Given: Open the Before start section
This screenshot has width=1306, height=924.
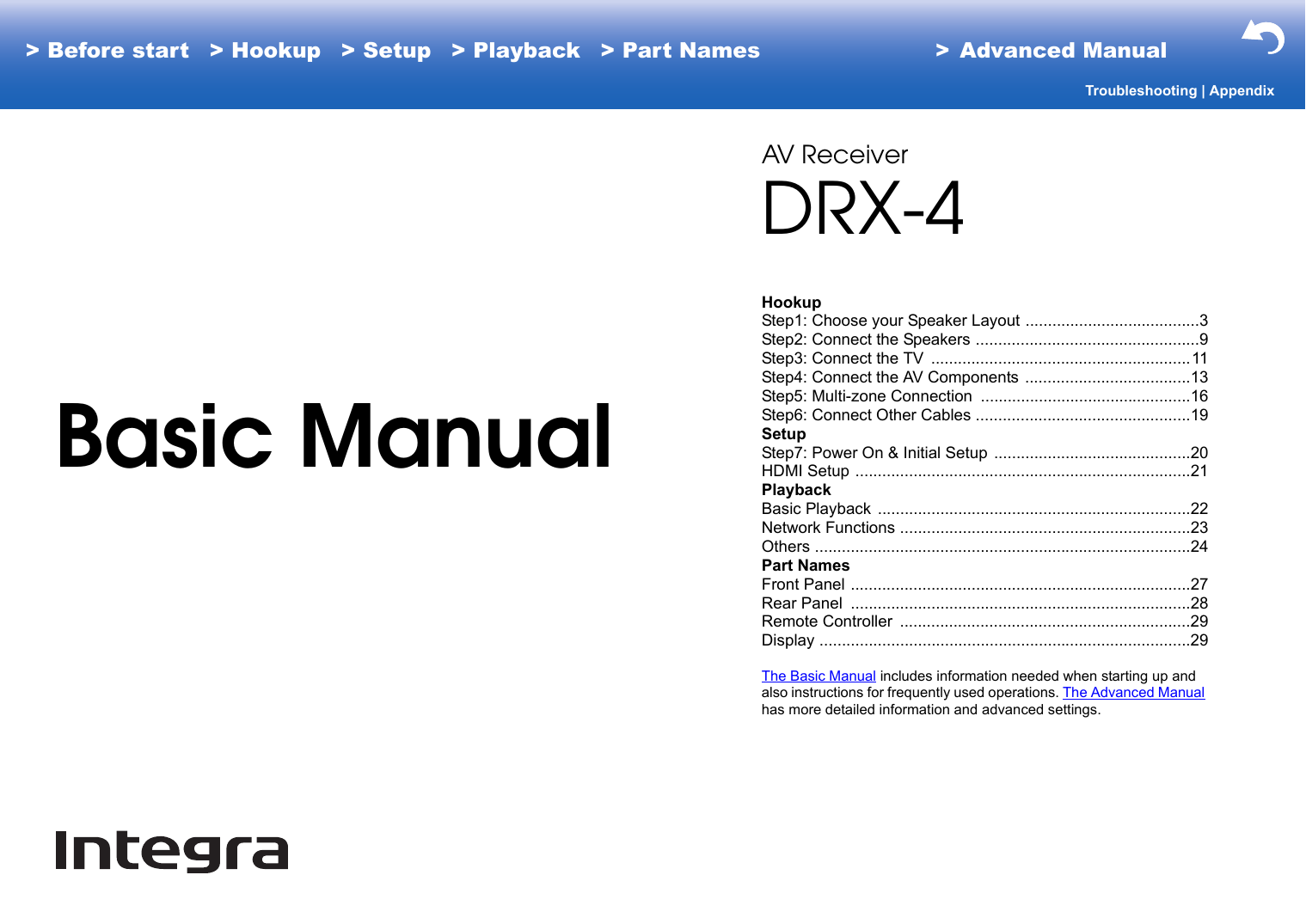Looking at the screenshot, I should (x=107, y=51).
